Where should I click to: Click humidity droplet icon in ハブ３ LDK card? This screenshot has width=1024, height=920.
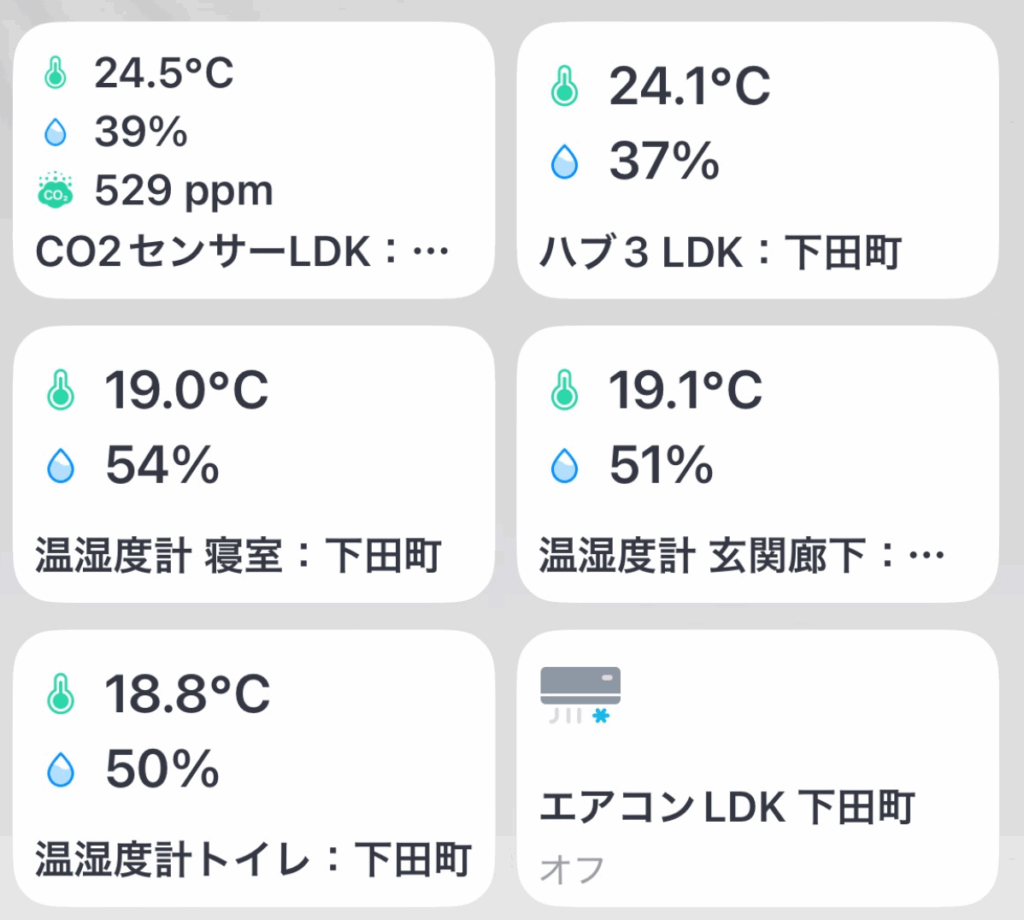(x=565, y=161)
